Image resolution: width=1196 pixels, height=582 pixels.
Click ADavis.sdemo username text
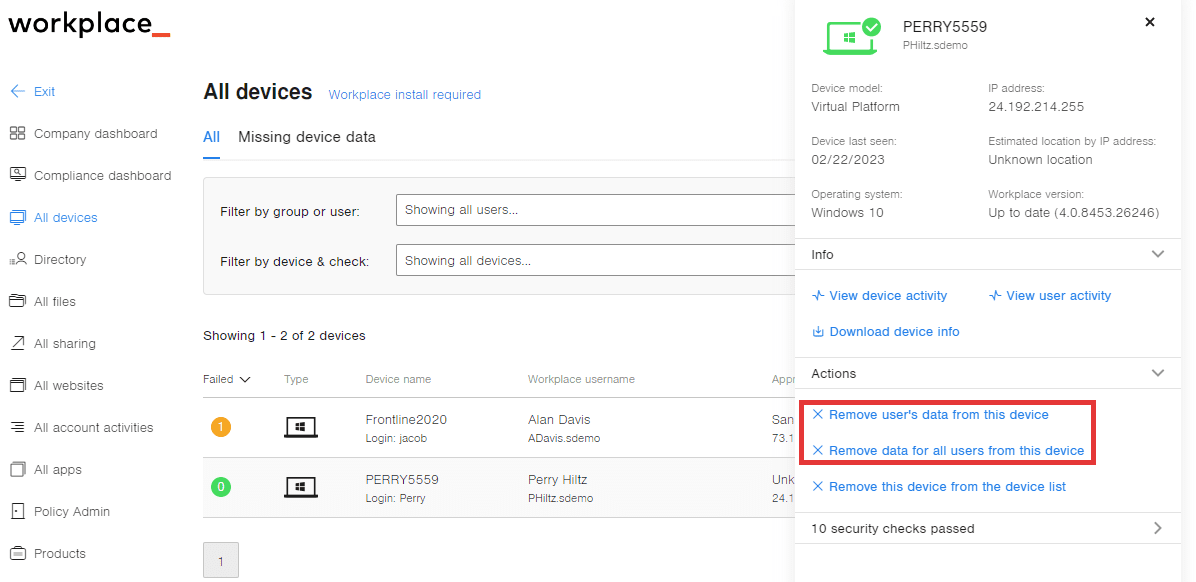(564, 439)
